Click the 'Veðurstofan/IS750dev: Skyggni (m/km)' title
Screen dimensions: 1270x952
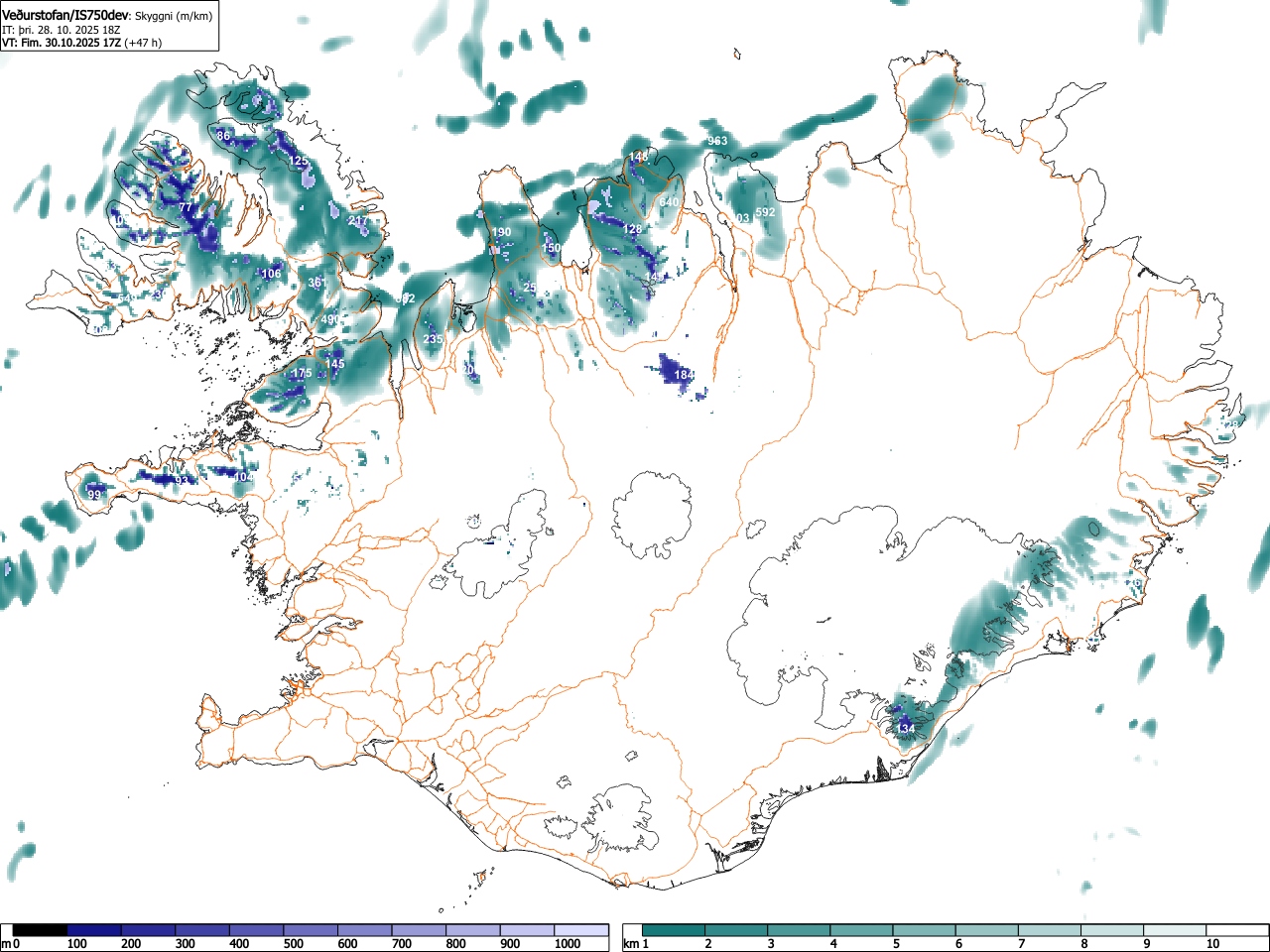(107, 15)
